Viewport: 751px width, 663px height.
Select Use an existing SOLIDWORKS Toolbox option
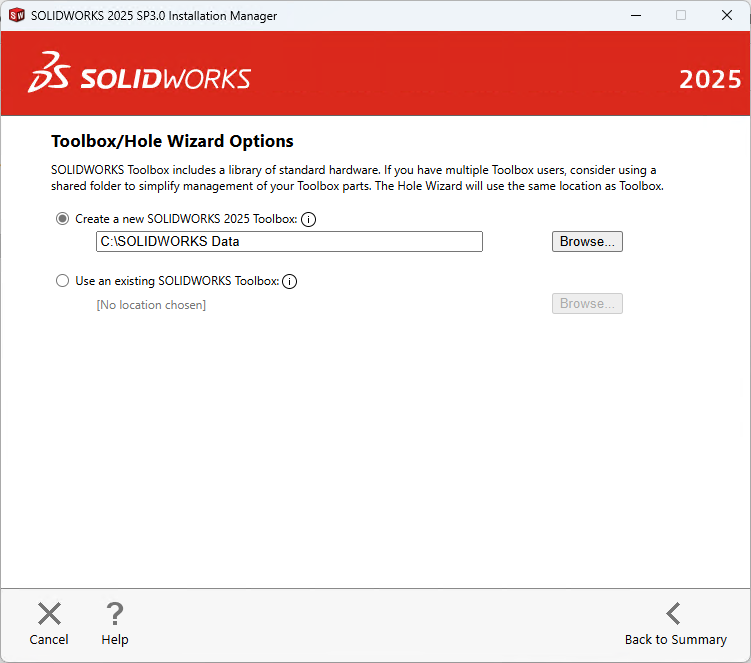tap(63, 281)
